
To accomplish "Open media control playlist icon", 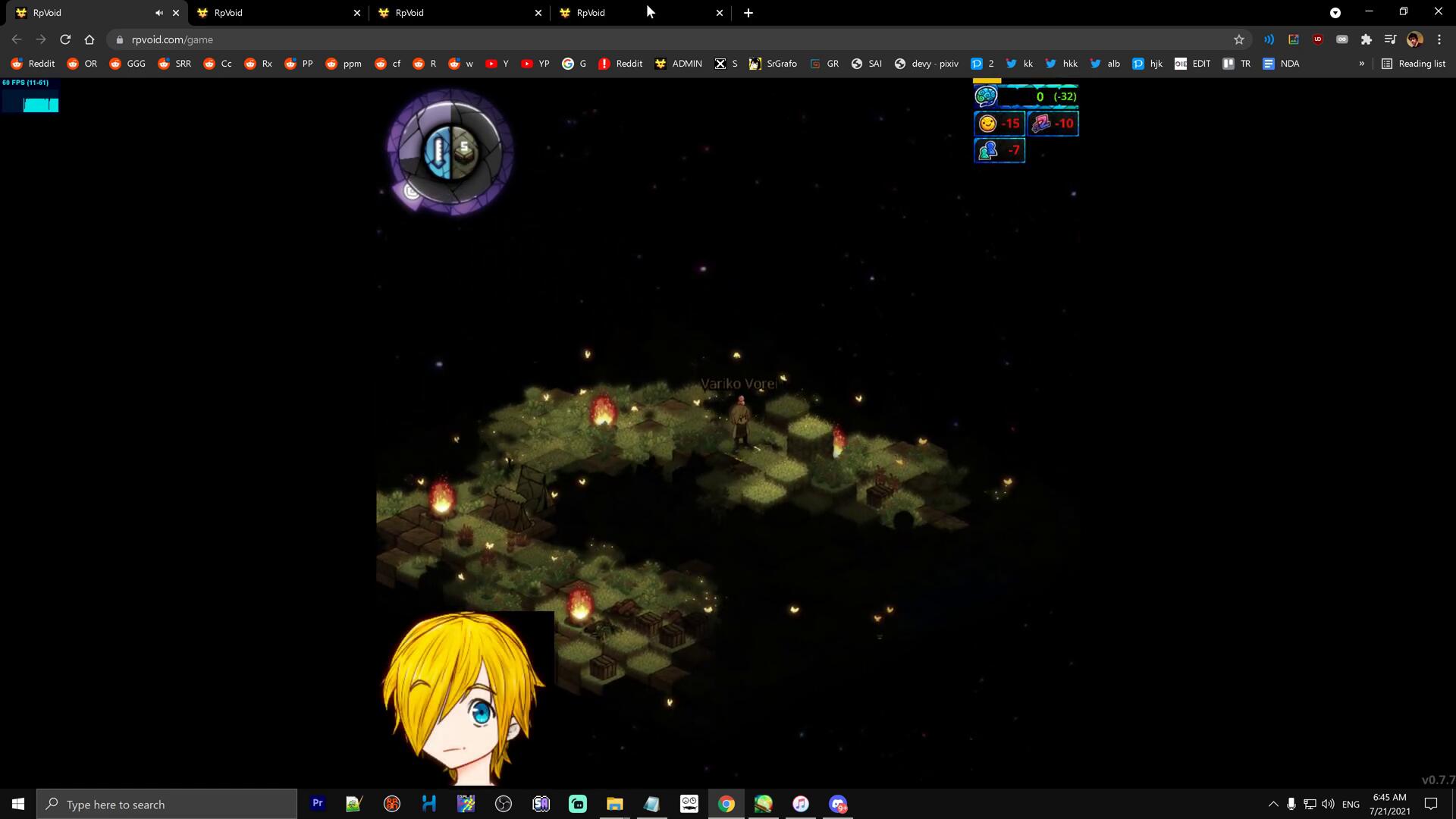I will coord(1390,39).
